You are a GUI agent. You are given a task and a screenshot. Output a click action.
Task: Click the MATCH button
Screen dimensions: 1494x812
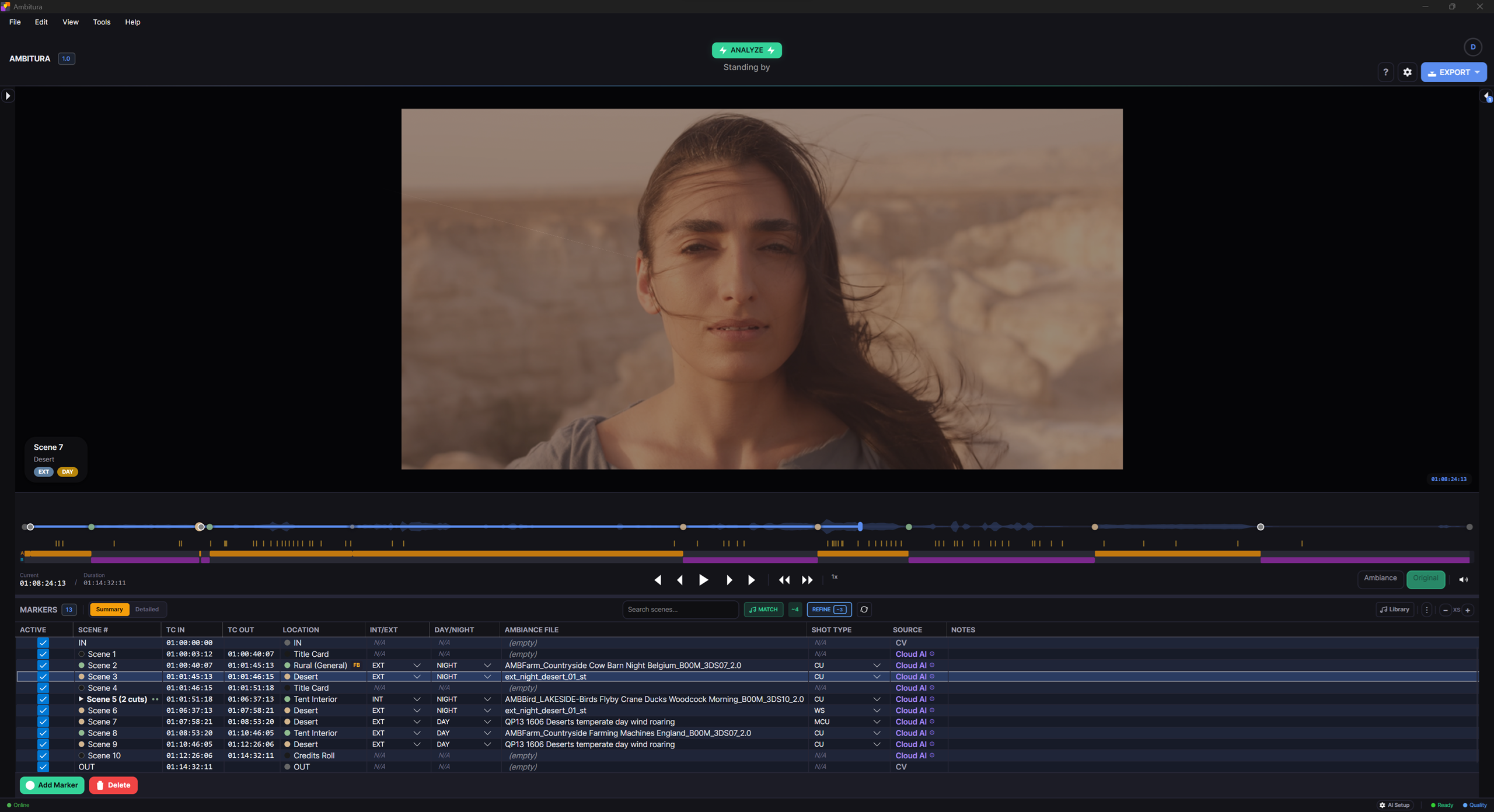click(763, 610)
